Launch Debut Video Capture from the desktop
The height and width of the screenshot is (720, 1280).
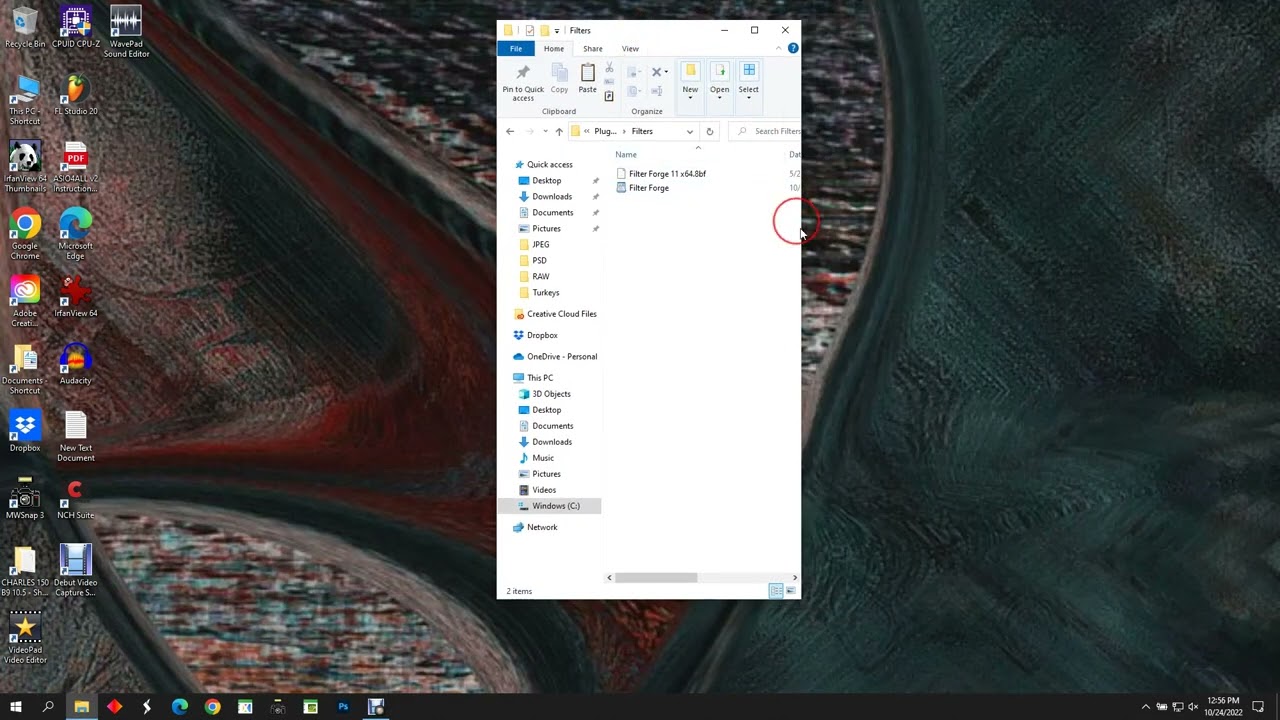(75, 570)
